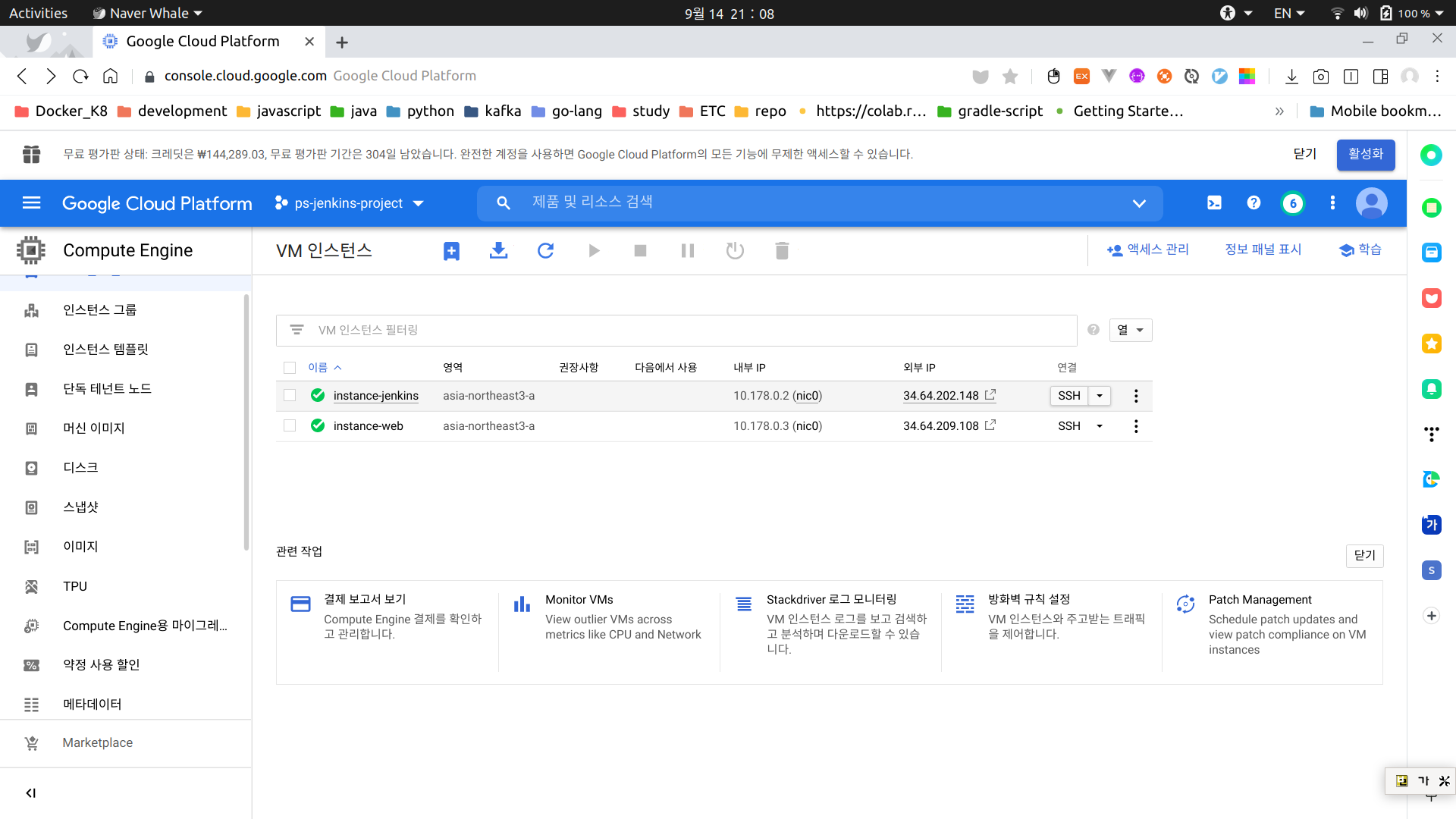This screenshot has width=1456, height=819.
Task: Open notifications badge showing 6
Action: (x=1293, y=203)
